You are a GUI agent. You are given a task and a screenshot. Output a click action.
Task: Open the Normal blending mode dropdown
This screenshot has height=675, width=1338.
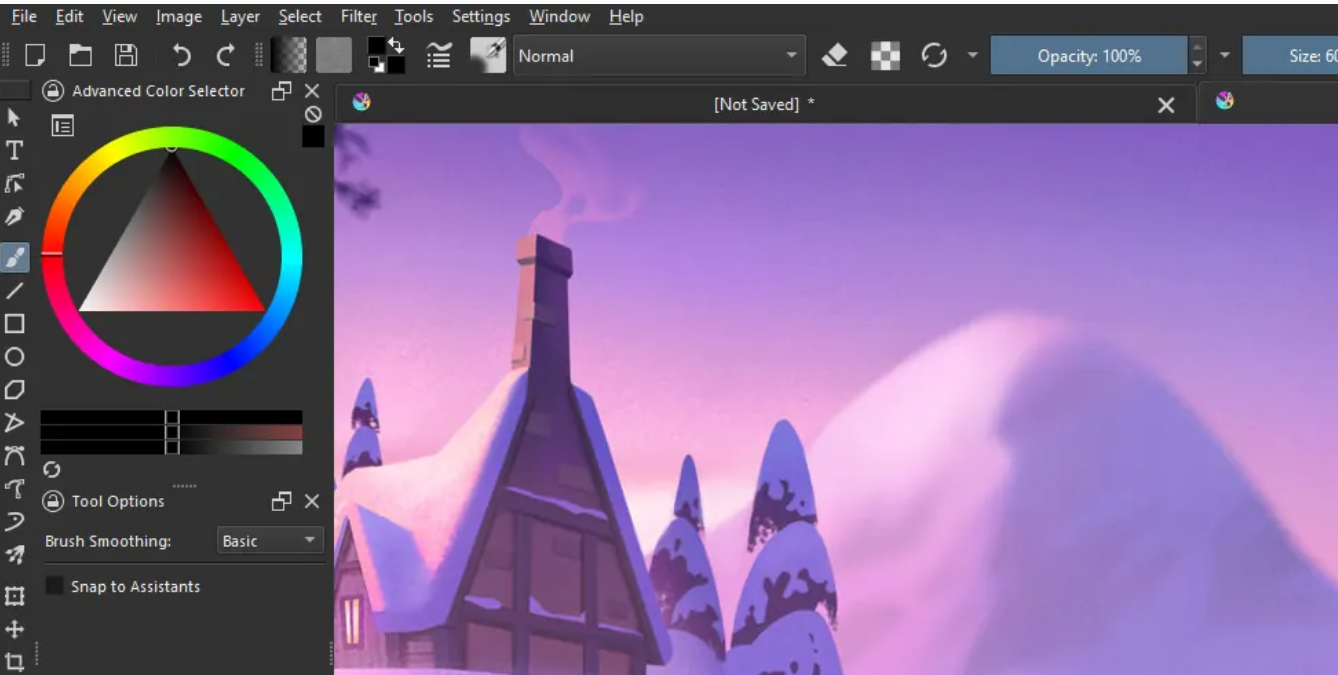pyautogui.click(x=659, y=56)
